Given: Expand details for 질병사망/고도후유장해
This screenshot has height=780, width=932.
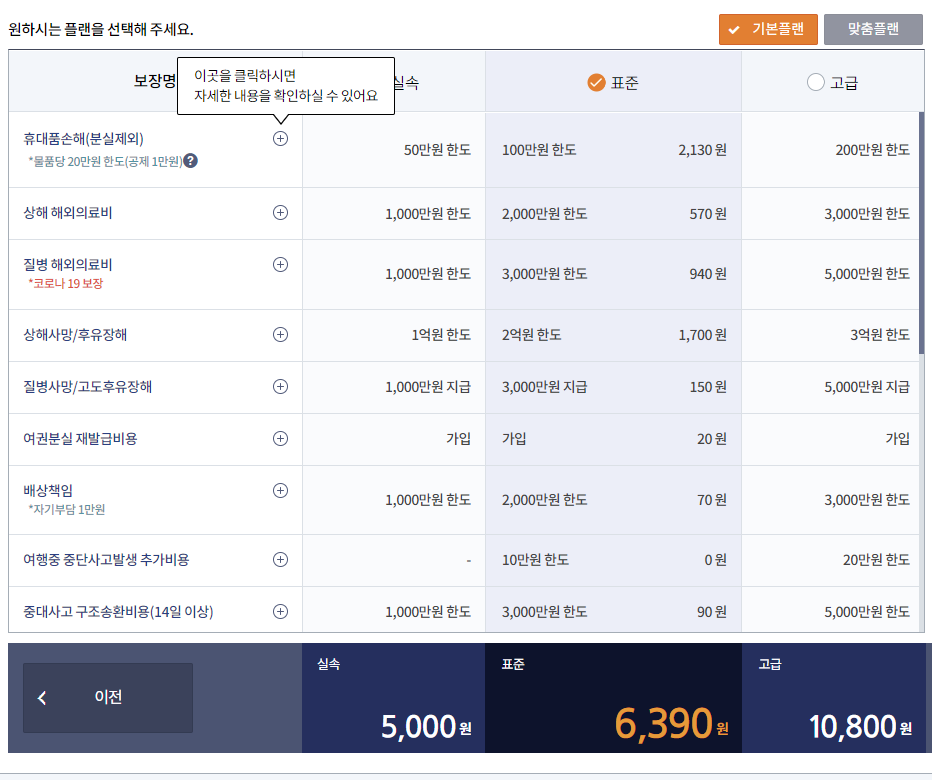Looking at the screenshot, I should (280, 386).
